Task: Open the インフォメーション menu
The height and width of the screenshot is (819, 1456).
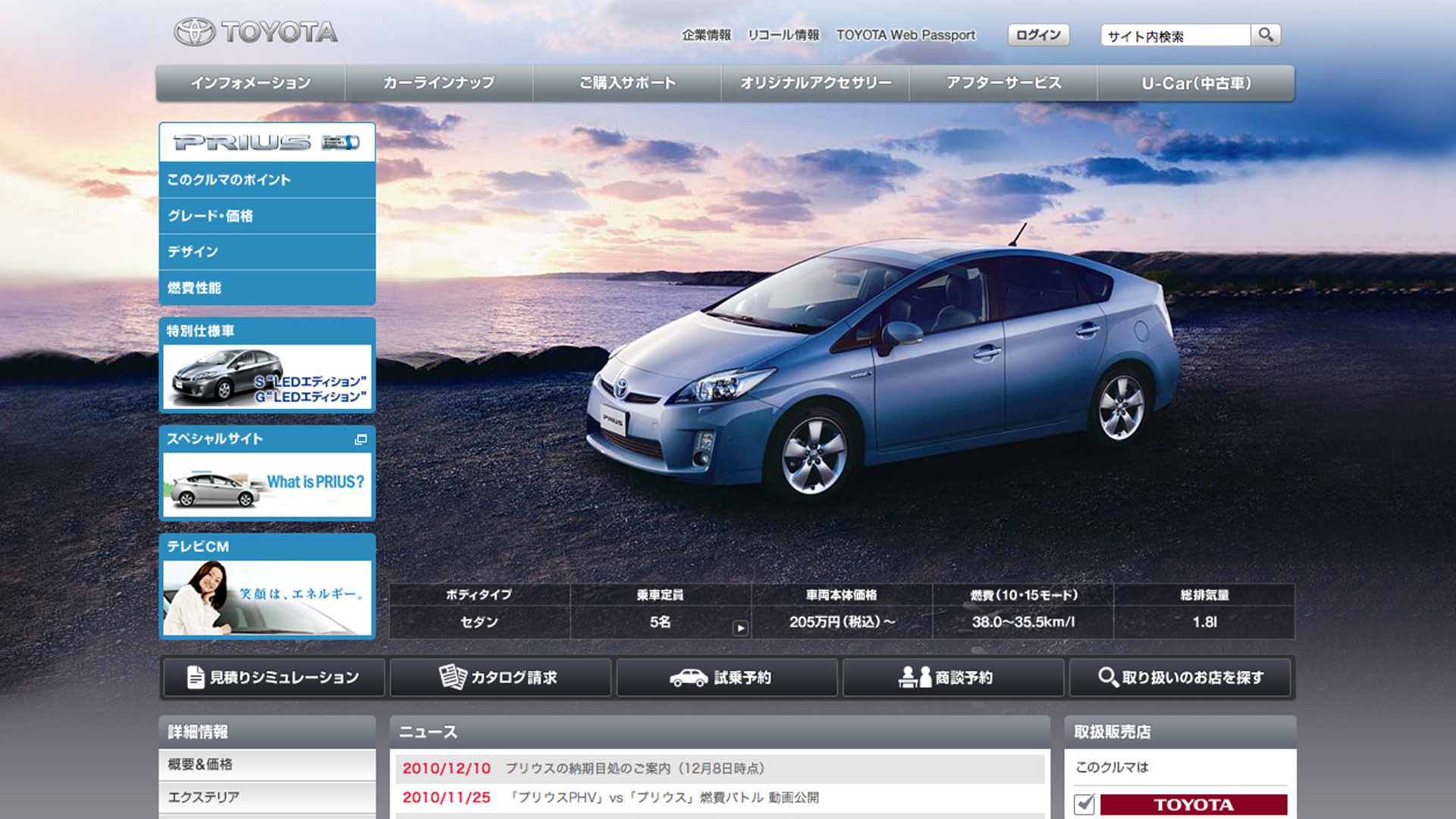Action: [251, 83]
